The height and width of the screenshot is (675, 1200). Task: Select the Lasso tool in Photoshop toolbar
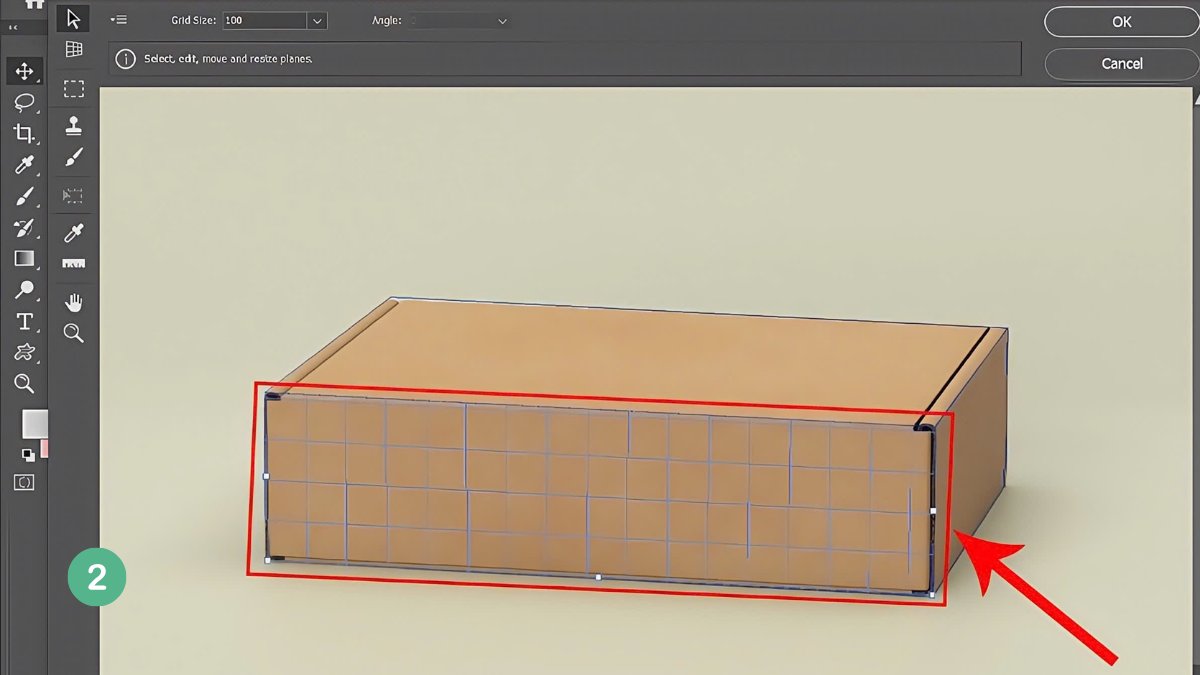click(x=24, y=102)
